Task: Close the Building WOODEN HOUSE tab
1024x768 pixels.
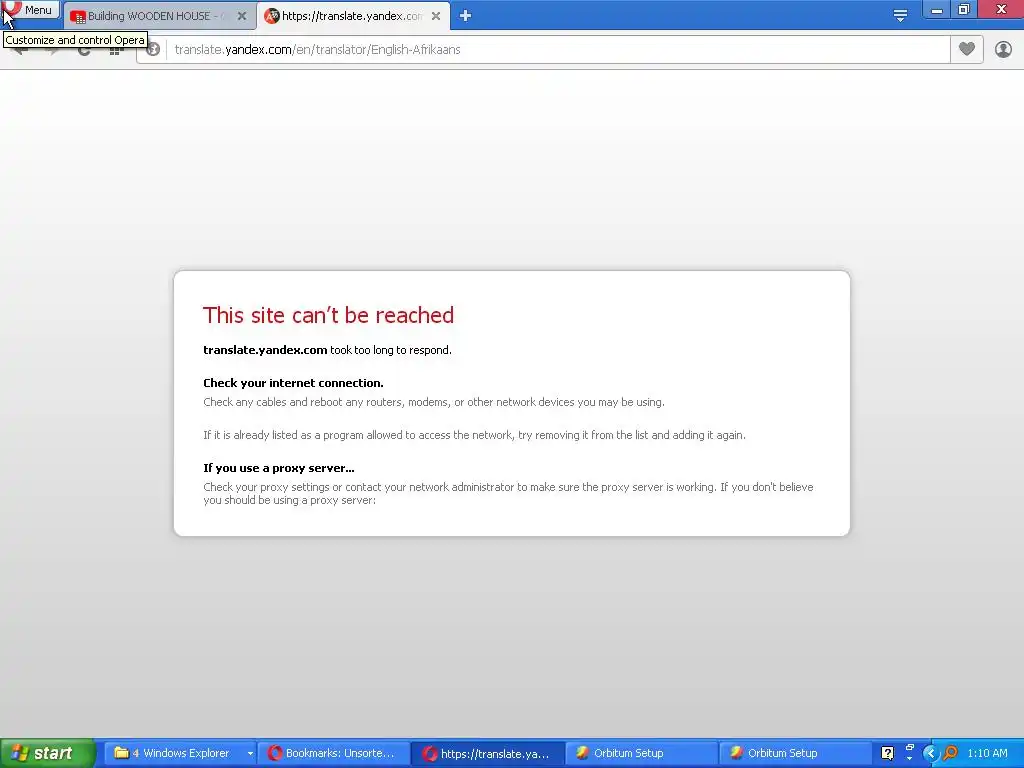Action: [x=242, y=16]
